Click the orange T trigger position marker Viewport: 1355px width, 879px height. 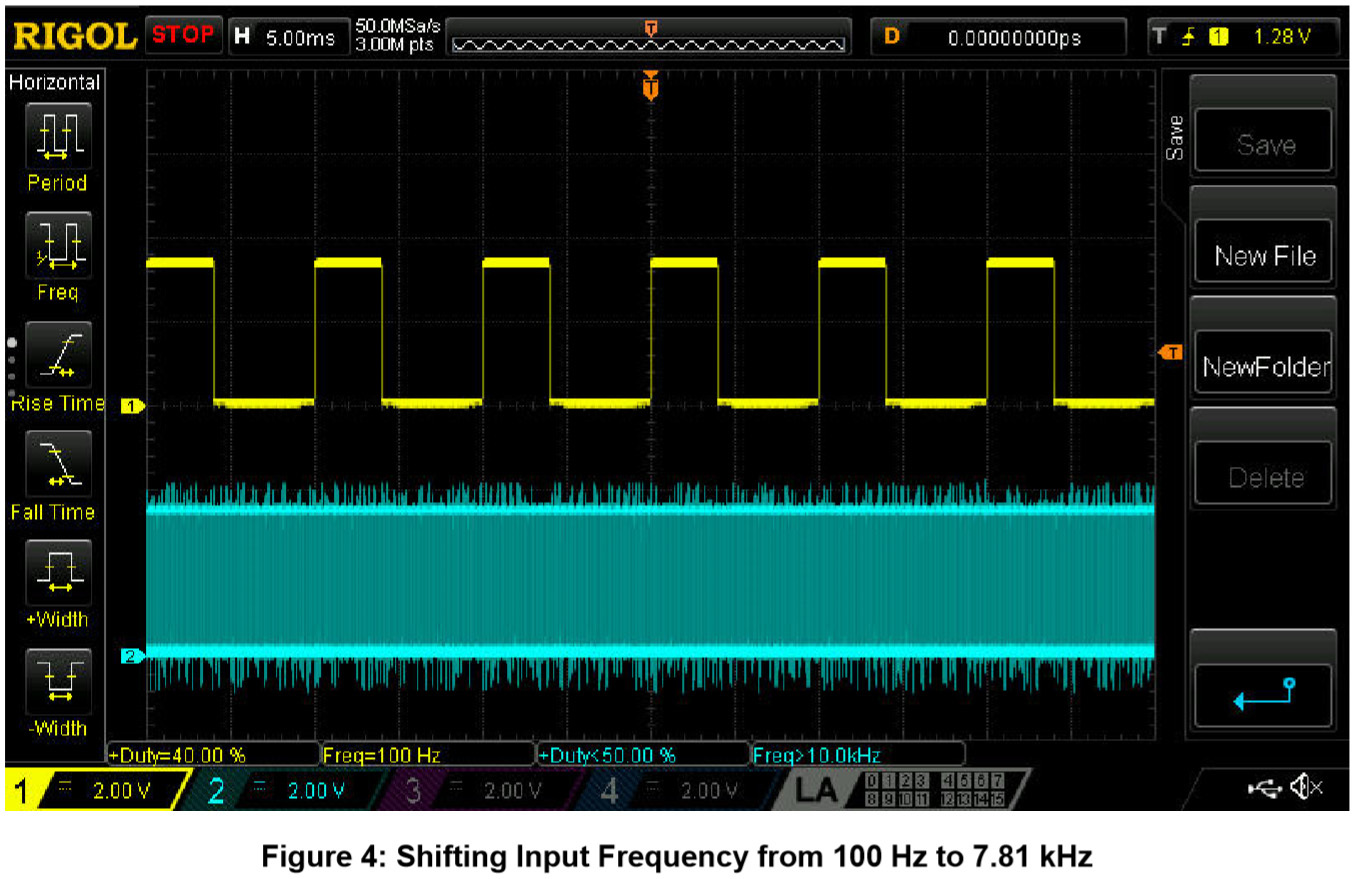click(x=651, y=88)
